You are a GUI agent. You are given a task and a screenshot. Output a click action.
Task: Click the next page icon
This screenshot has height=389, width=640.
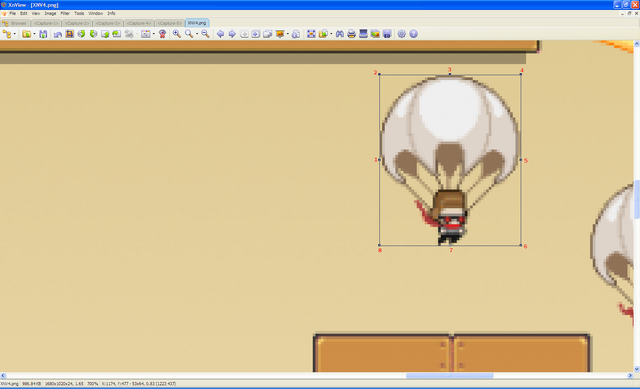click(x=256, y=34)
